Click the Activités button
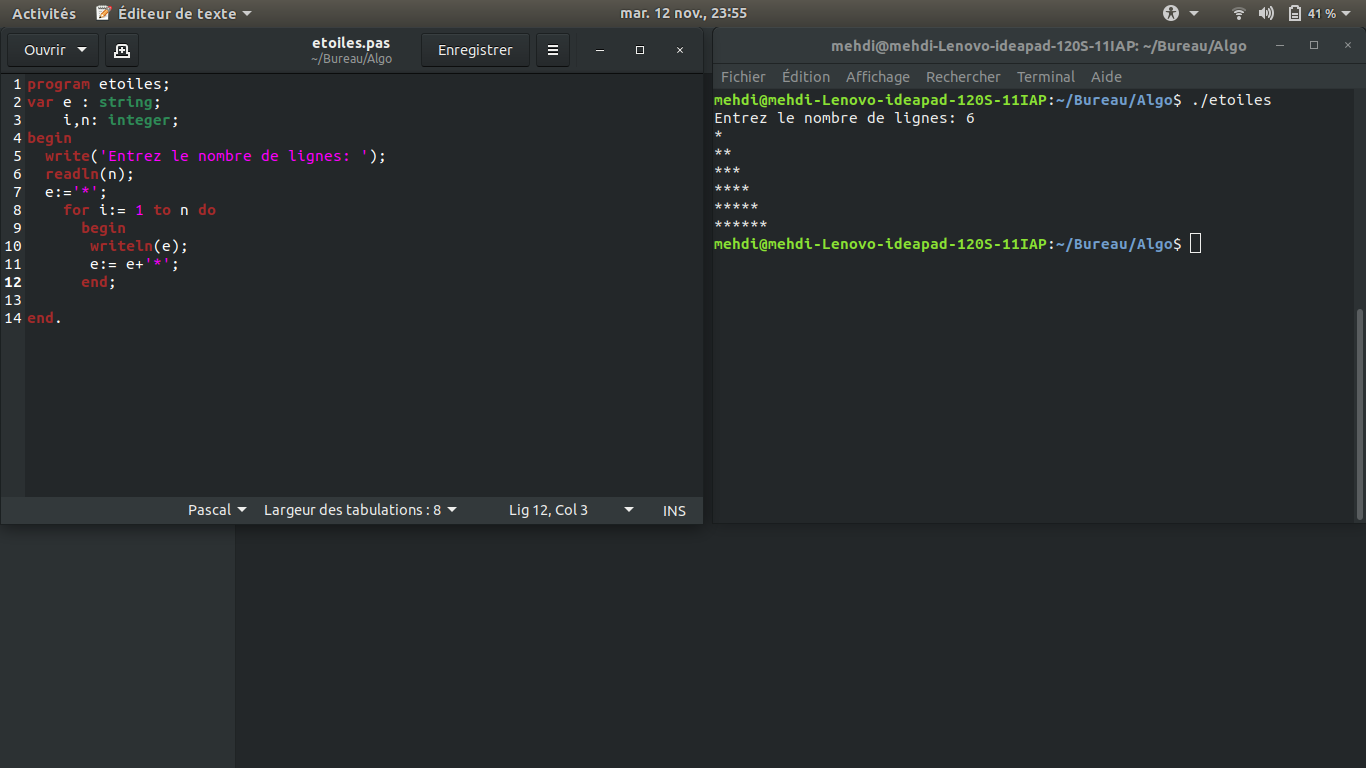This screenshot has height=768, width=1366. [x=44, y=14]
